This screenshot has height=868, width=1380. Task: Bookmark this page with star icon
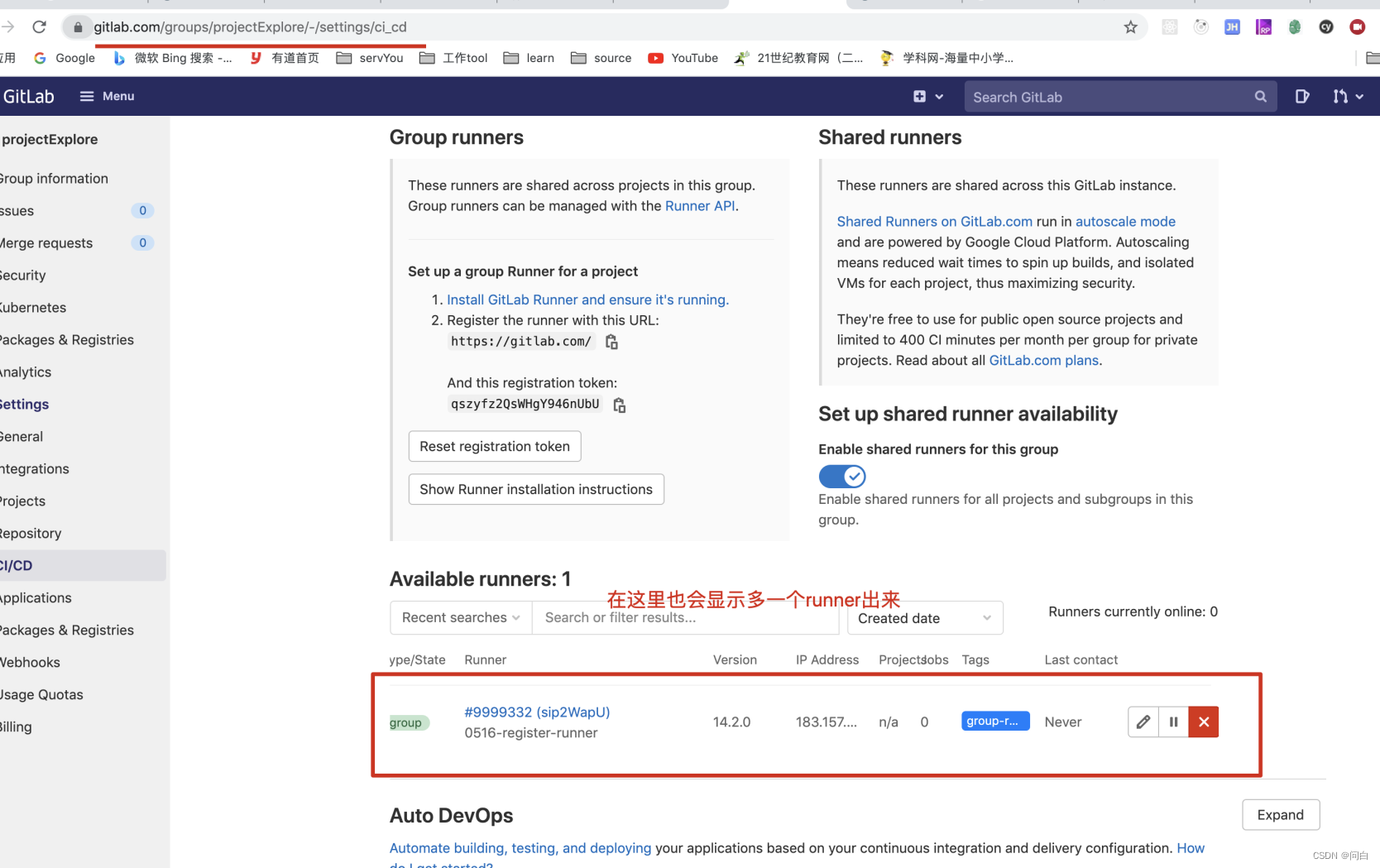click(x=1130, y=27)
